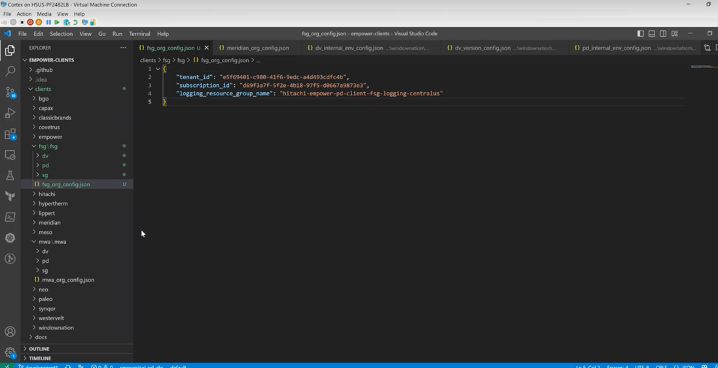Image resolution: width=718 pixels, height=368 pixels.
Task: Open the Accounts icon in activity bar
Action: click(10, 331)
